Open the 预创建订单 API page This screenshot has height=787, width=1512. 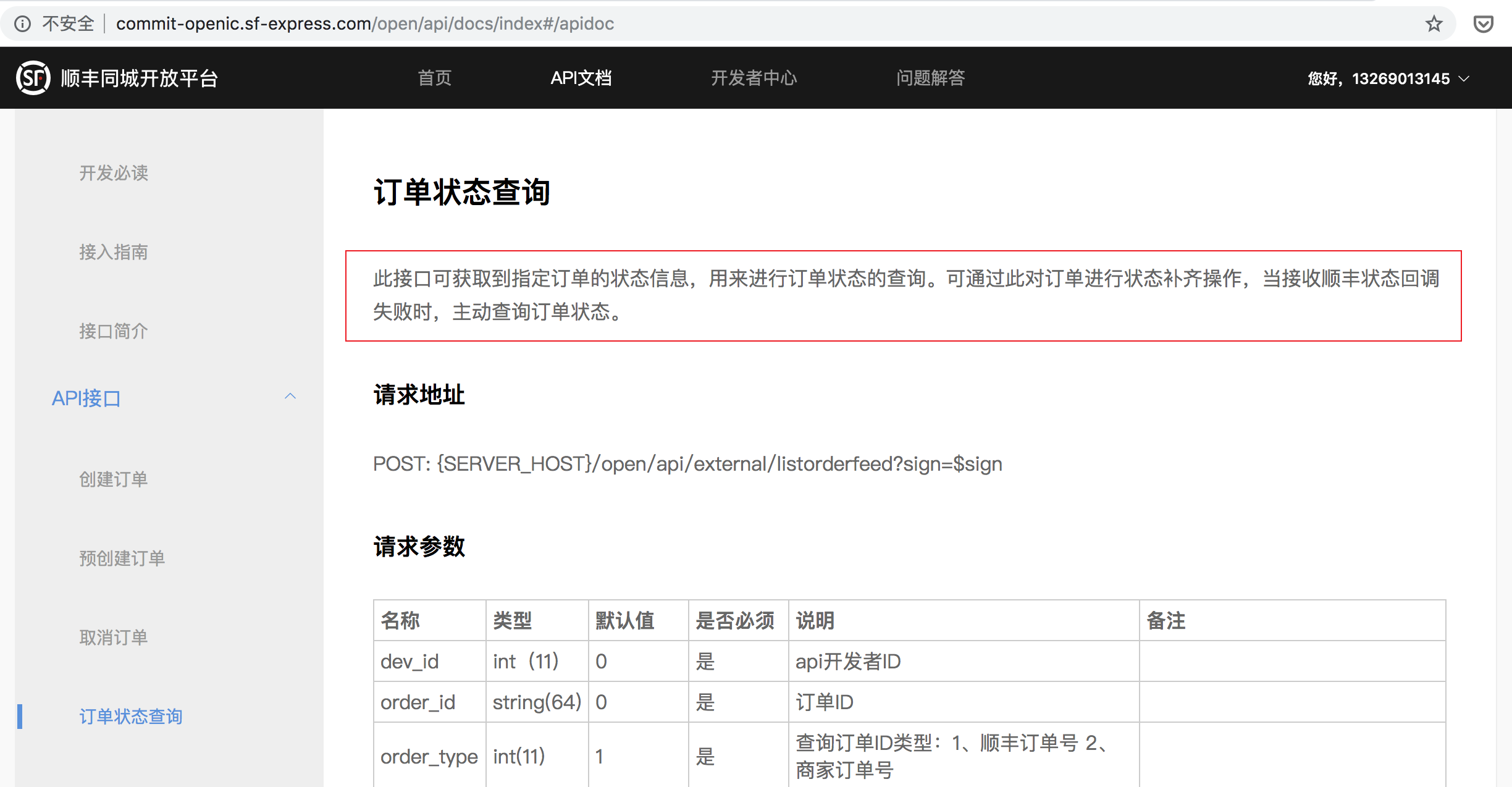tap(122, 558)
